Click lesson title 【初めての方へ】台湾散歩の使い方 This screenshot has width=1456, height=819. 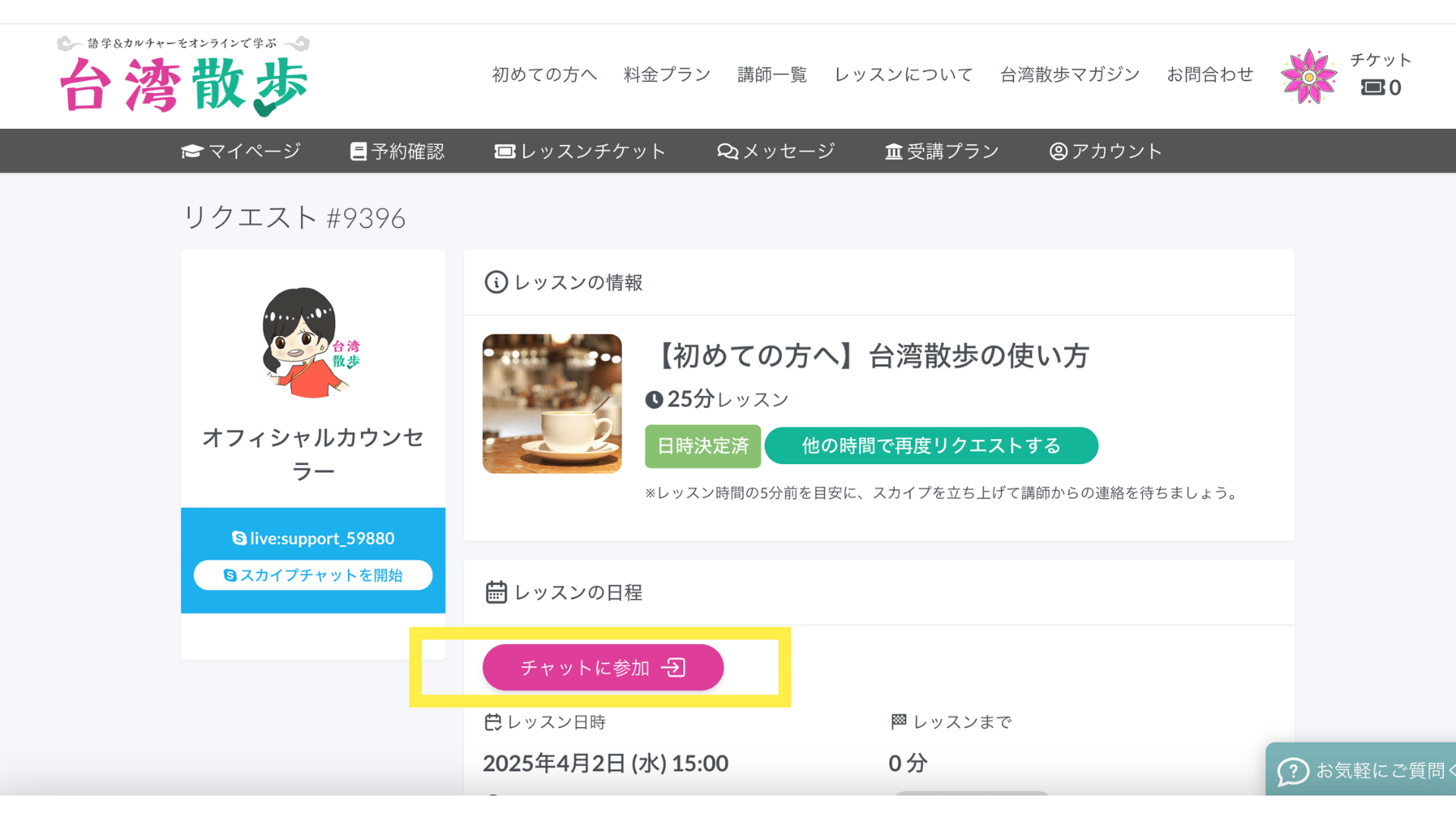point(868,355)
